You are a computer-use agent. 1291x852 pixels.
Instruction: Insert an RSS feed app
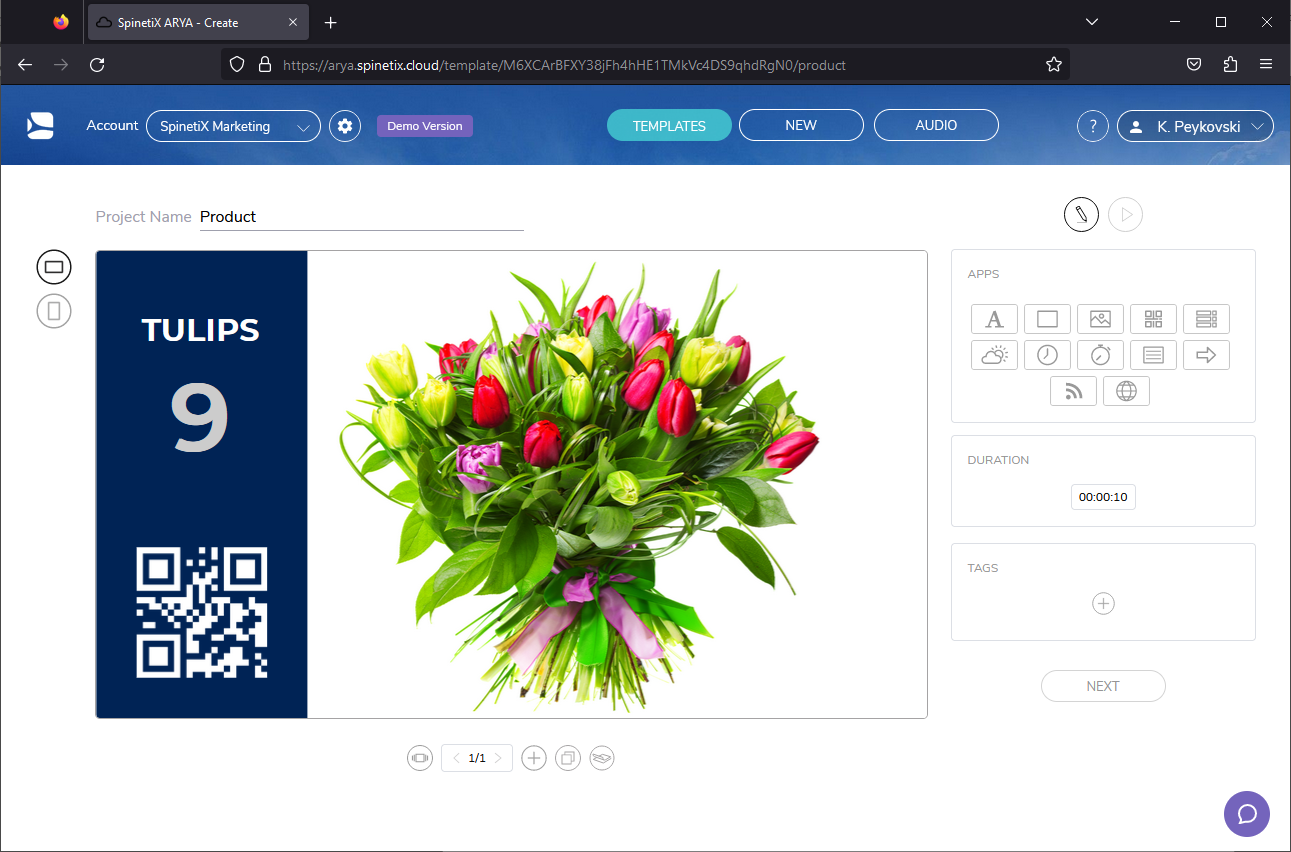click(x=1073, y=390)
